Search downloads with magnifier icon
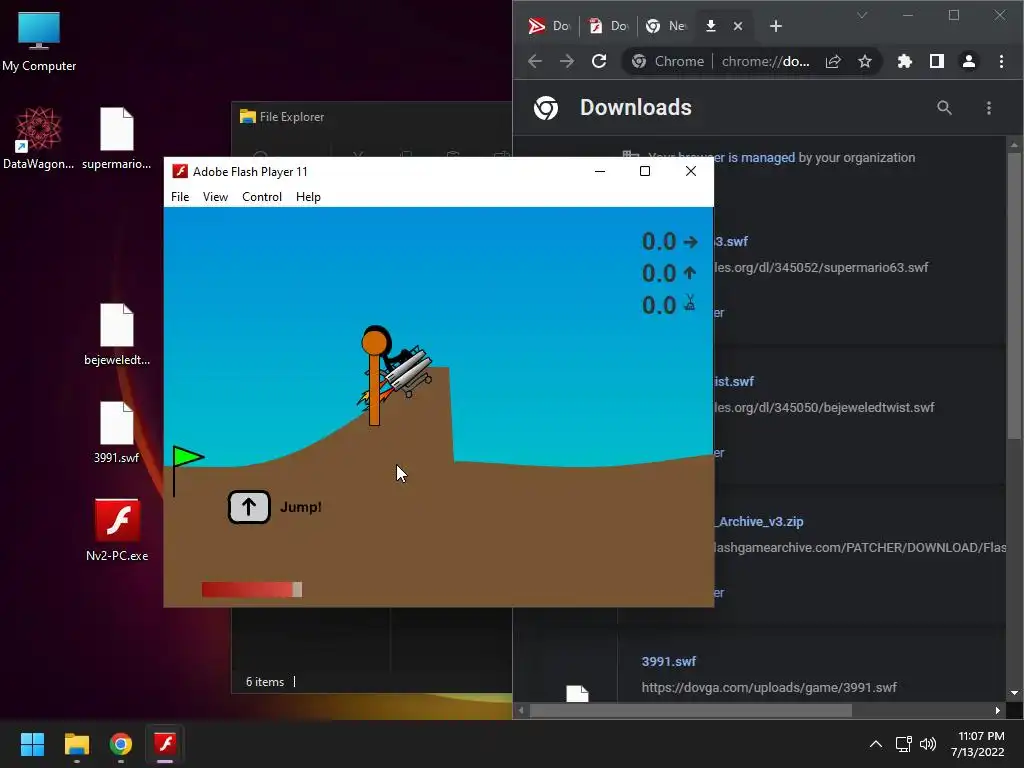The image size is (1024, 768). (944, 108)
